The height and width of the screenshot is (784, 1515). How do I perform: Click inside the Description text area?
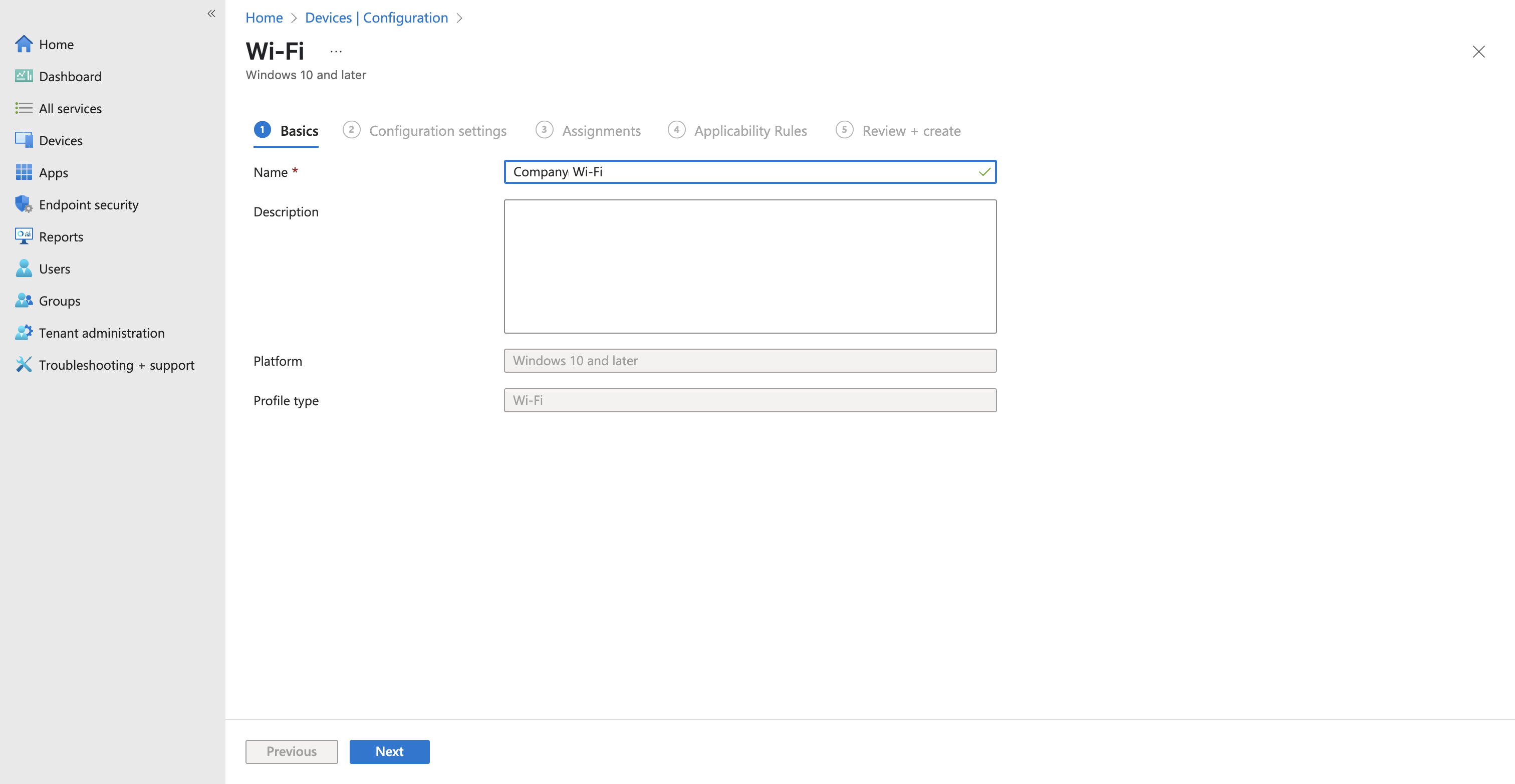[750, 266]
